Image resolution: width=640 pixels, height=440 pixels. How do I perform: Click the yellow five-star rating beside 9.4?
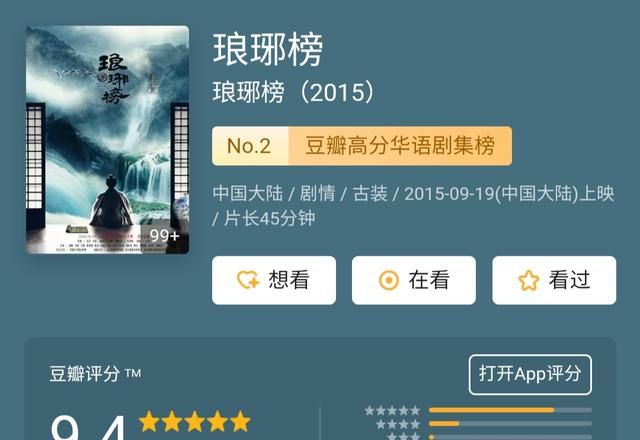(194, 421)
